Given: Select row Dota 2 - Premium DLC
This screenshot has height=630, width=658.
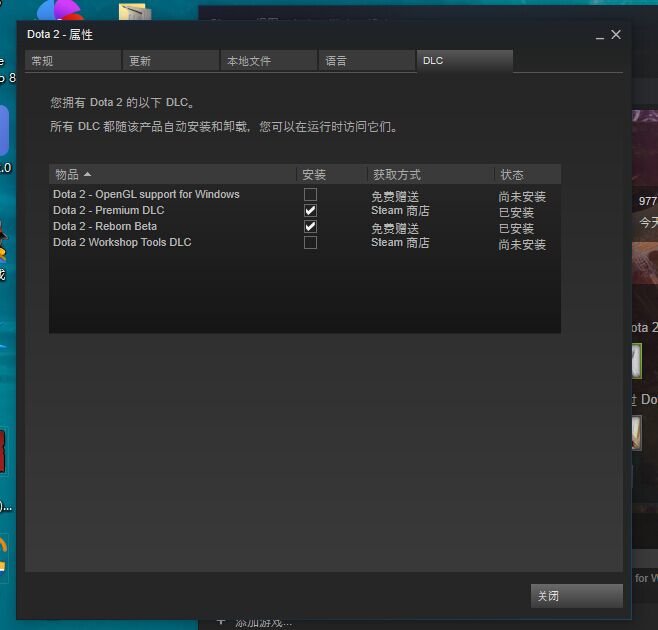Looking at the screenshot, I should [305, 210].
